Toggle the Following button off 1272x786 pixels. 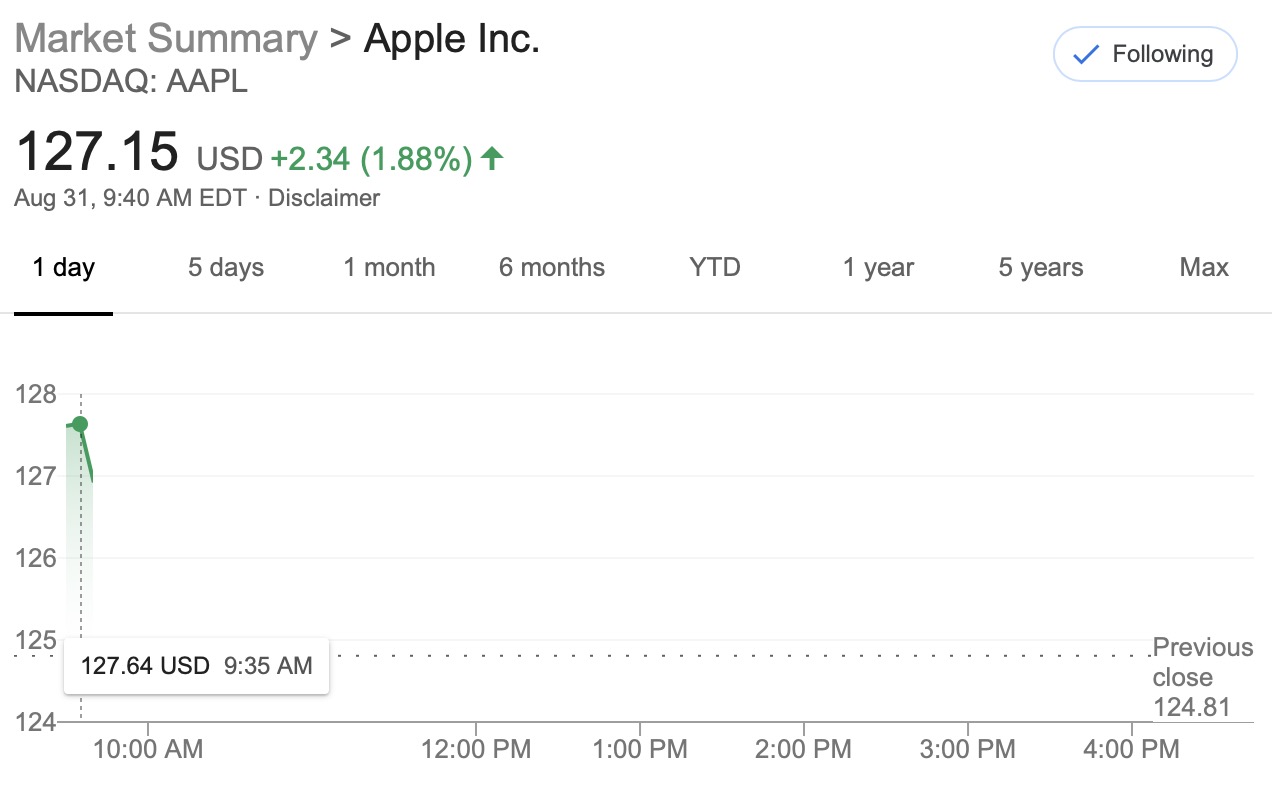pyautogui.click(x=1145, y=55)
